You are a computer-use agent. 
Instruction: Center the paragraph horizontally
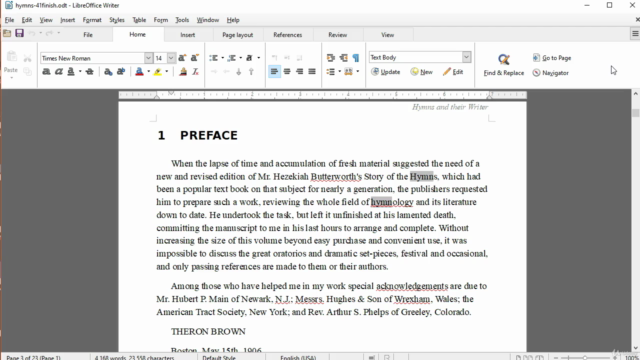pyautogui.click(x=287, y=72)
